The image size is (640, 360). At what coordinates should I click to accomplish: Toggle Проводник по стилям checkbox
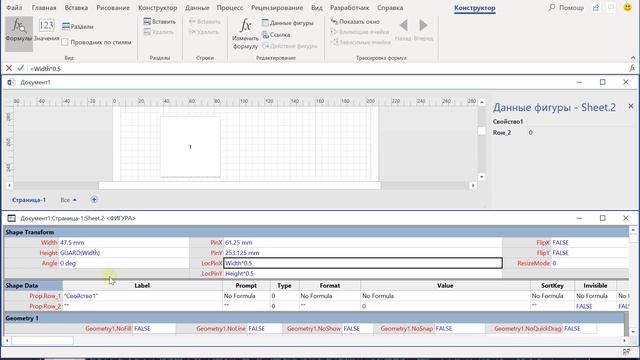(x=64, y=42)
